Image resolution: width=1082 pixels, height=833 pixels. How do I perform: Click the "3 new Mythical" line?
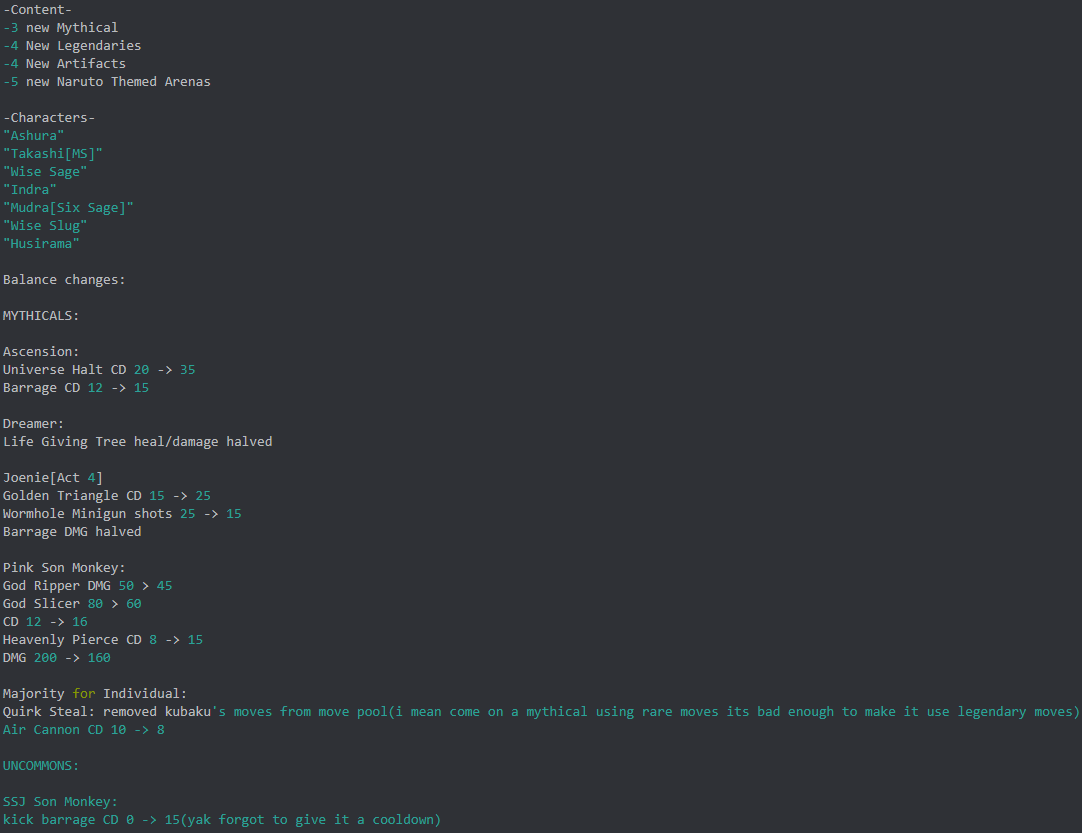pyautogui.click(x=61, y=28)
